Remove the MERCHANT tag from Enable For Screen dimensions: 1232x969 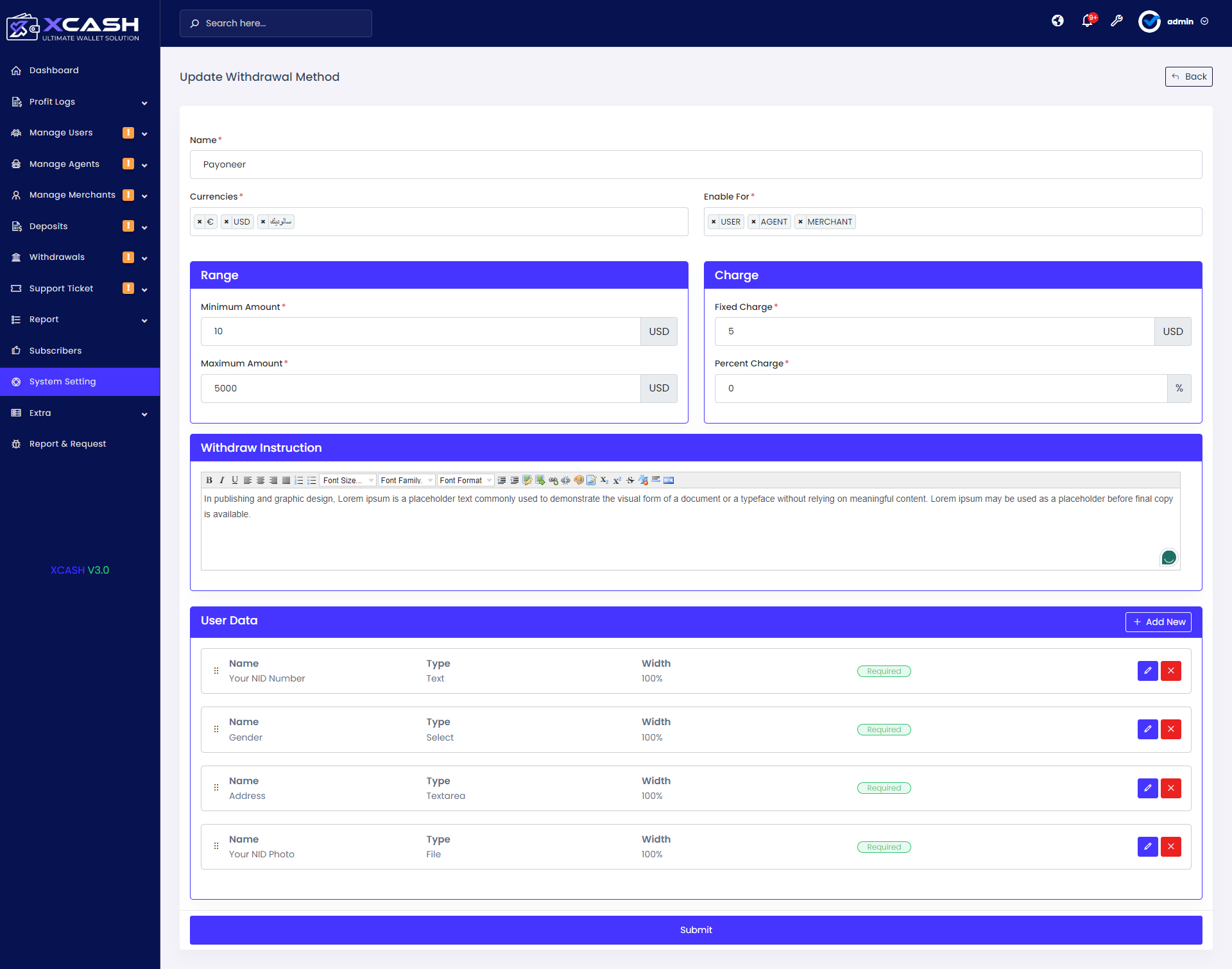pyautogui.click(x=800, y=222)
